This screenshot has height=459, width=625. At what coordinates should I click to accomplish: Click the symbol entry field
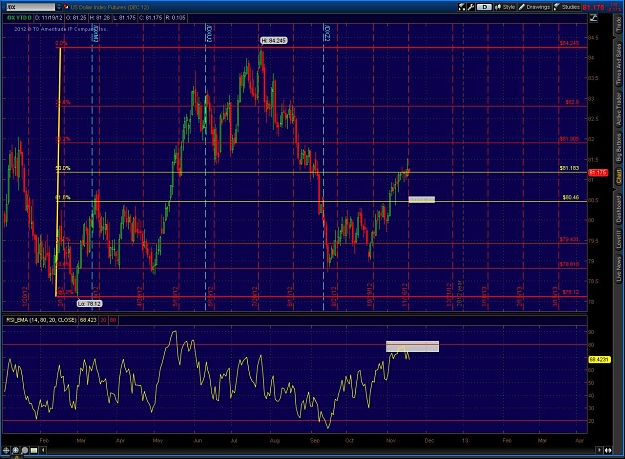(31, 7)
